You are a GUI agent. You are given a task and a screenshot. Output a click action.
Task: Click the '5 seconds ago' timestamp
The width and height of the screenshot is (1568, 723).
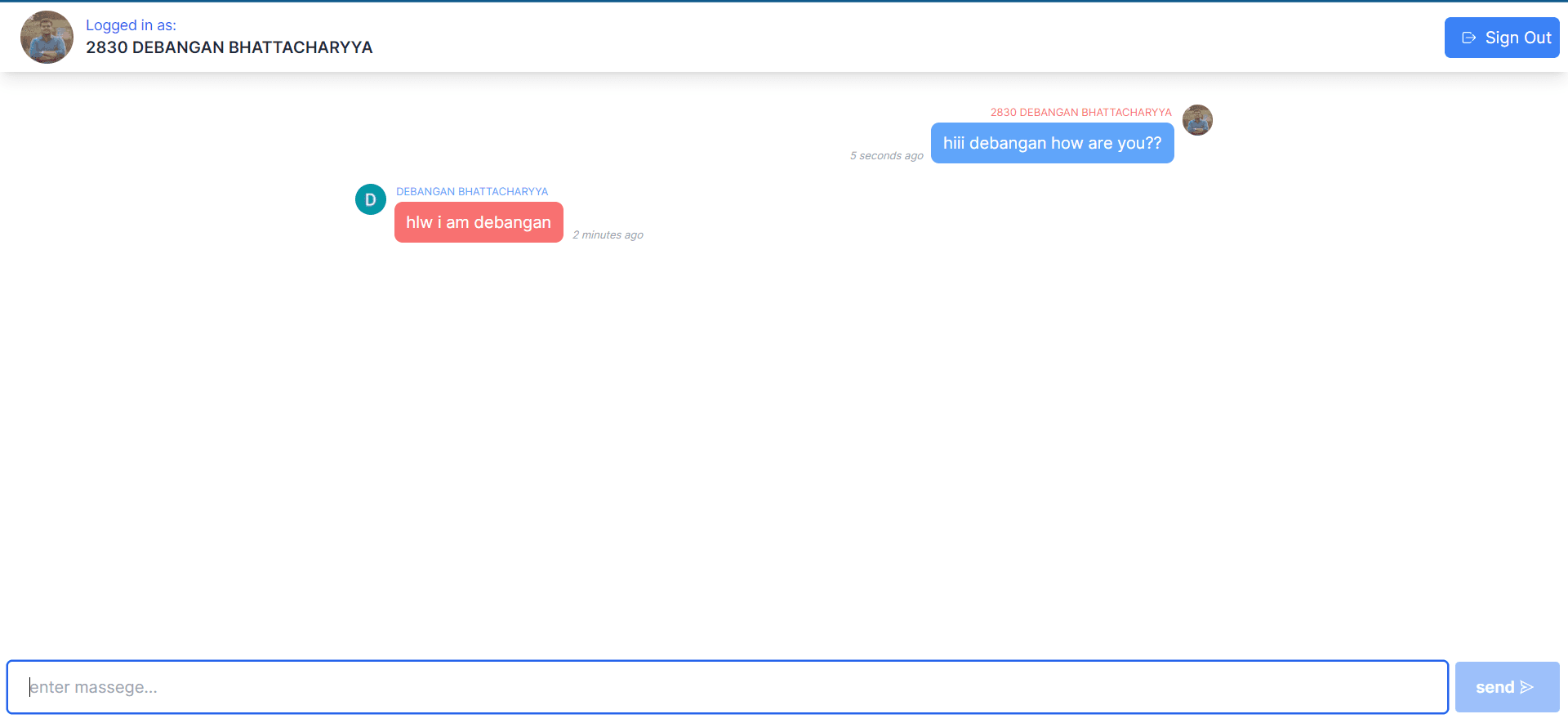[x=886, y=155]
